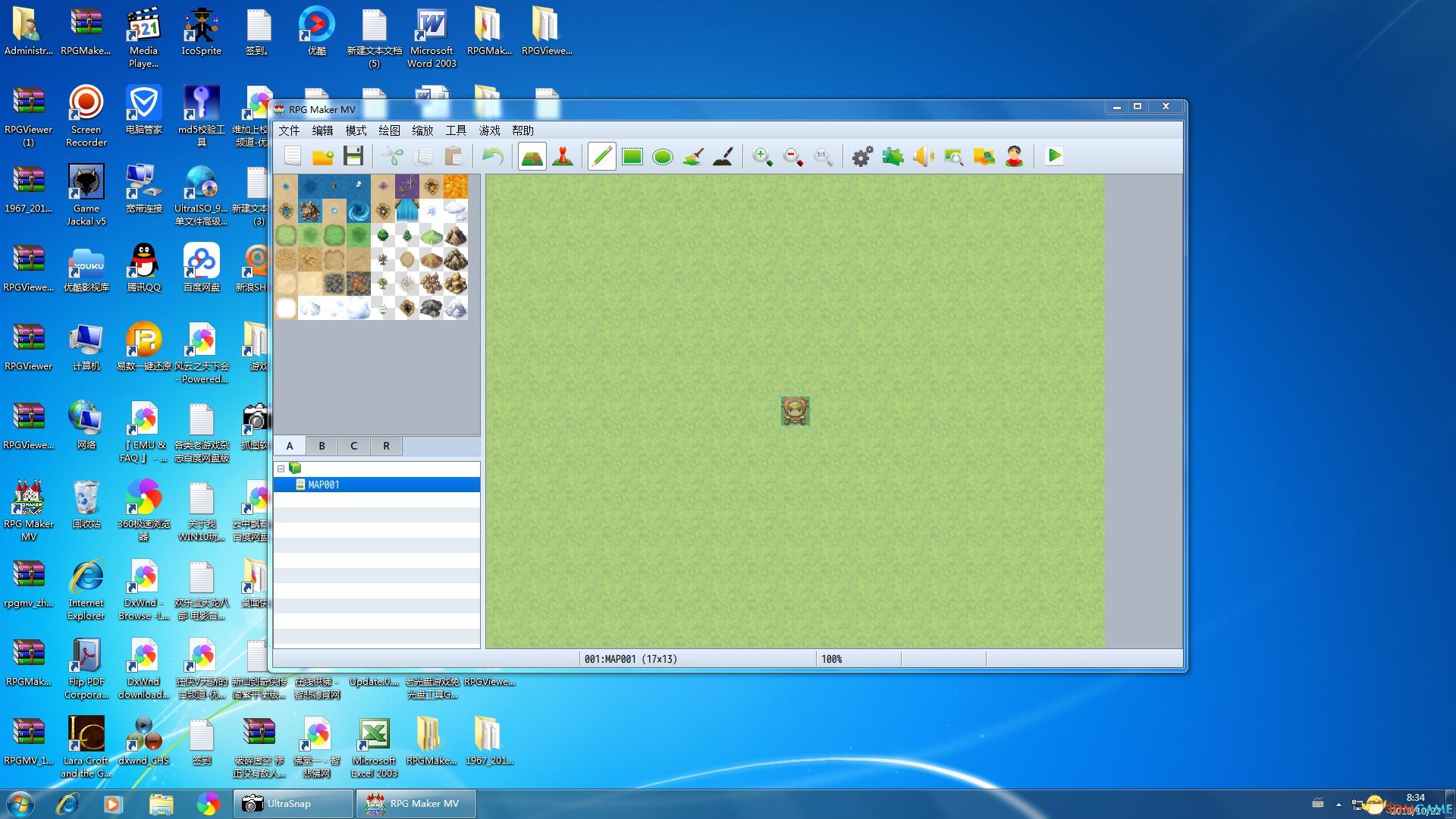Select the Pencil drawing tool

pos(602,156)
